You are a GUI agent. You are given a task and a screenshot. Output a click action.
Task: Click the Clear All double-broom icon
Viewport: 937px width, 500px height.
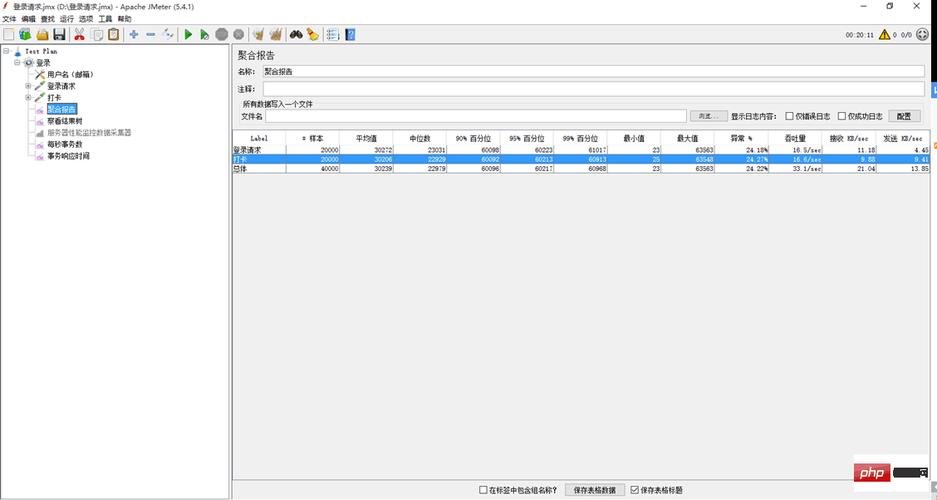[x=275, y=35]
